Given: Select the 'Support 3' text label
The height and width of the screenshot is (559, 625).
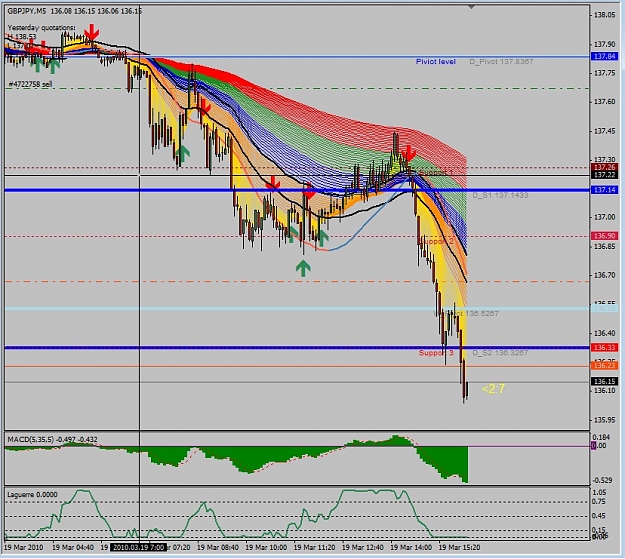Looking at the screenshot, I should (x=436, y=352).
